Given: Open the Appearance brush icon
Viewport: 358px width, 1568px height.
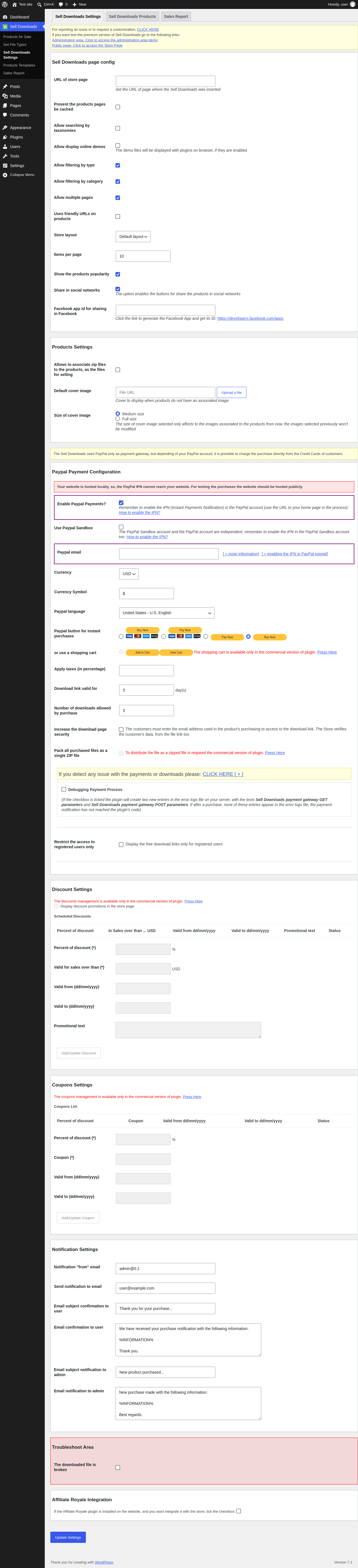Looking at the screenshot, I should click(x=5, y=128).
